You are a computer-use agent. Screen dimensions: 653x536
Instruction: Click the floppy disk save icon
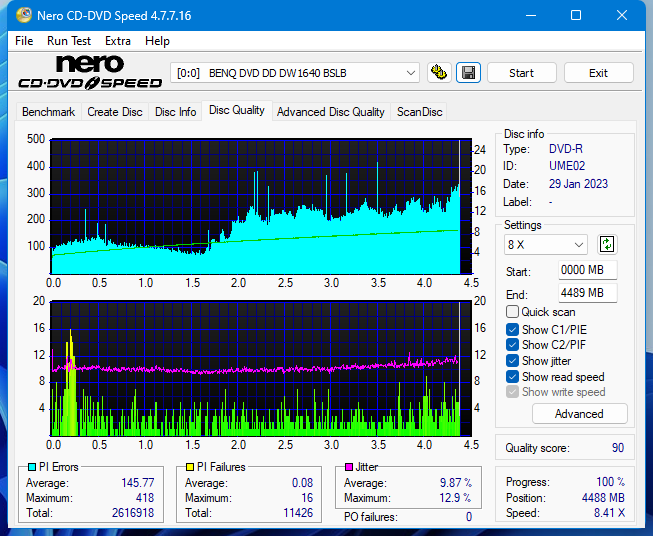469,73
